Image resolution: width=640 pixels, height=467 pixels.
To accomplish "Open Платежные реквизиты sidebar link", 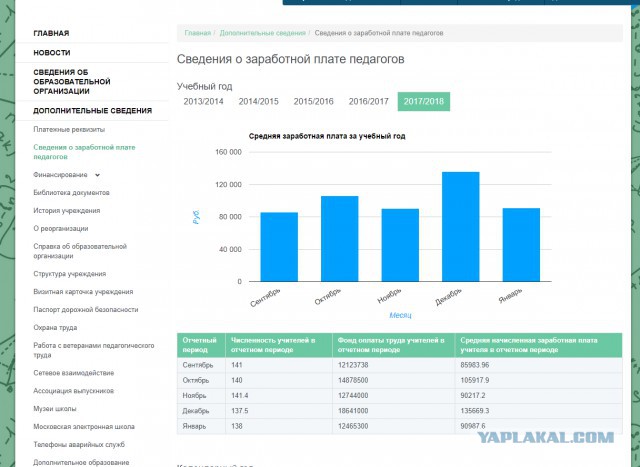I will point(68,130).
